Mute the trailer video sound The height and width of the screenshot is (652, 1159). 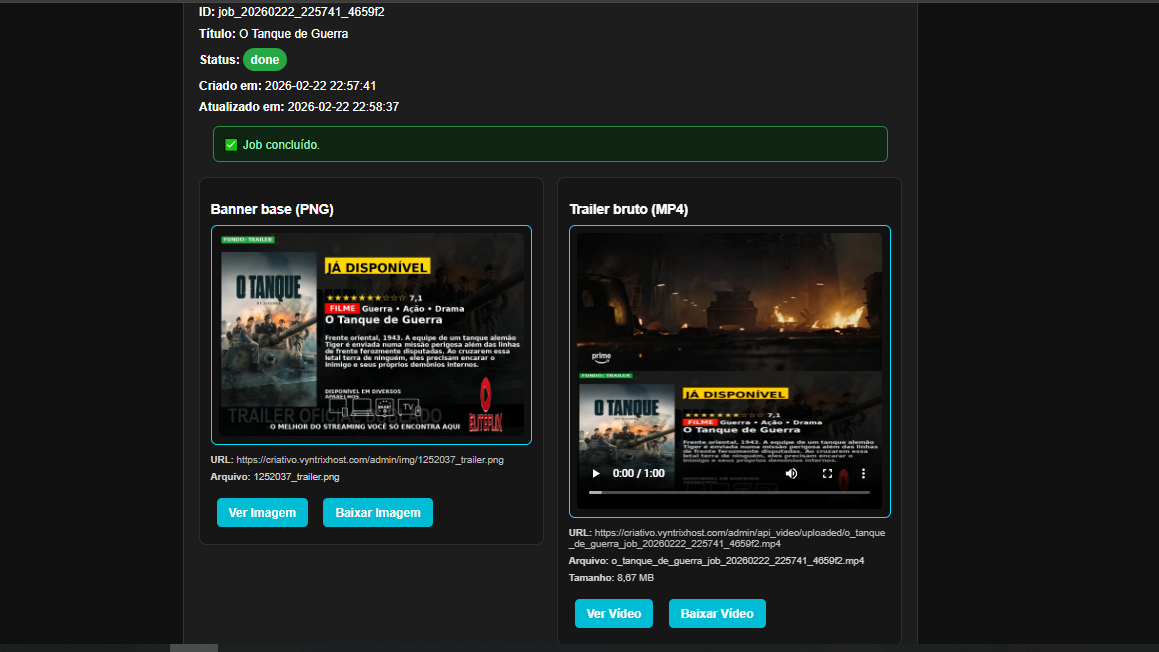tap(791, 473)
